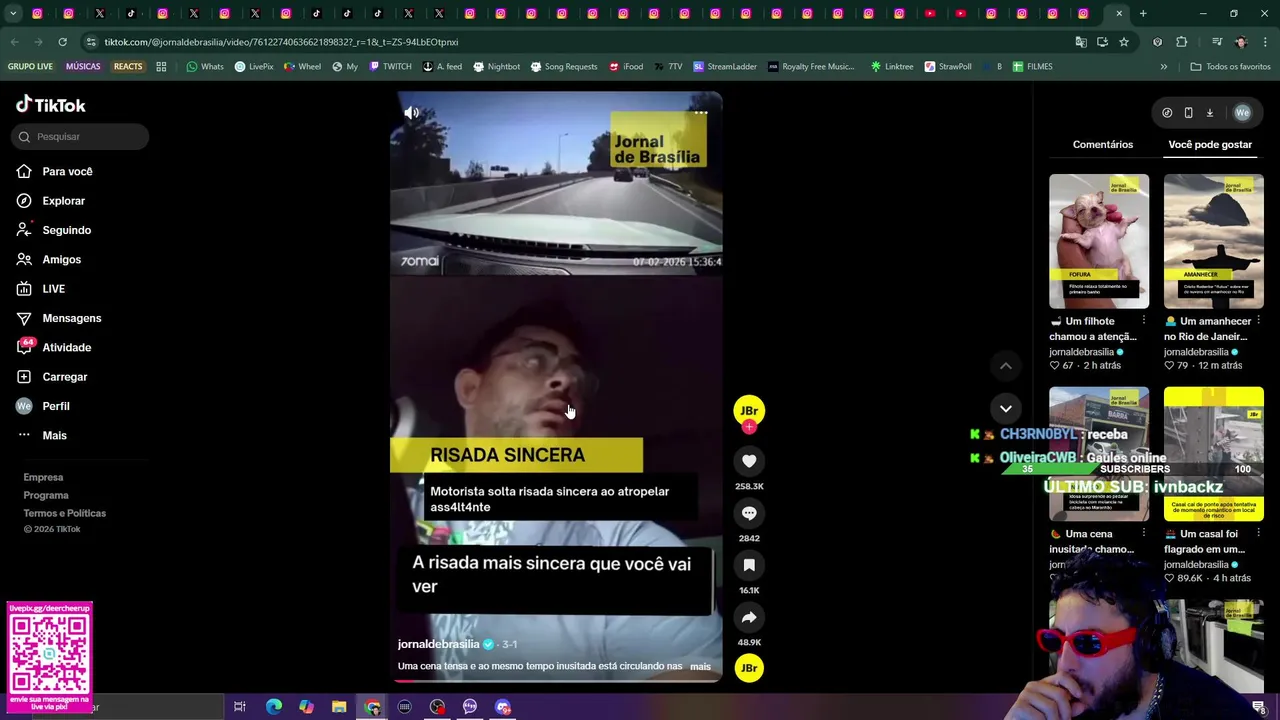Open the Programa footer link
Viewport: 1280px width, 720px height.
pyautogui.click(x=46, y=496)
